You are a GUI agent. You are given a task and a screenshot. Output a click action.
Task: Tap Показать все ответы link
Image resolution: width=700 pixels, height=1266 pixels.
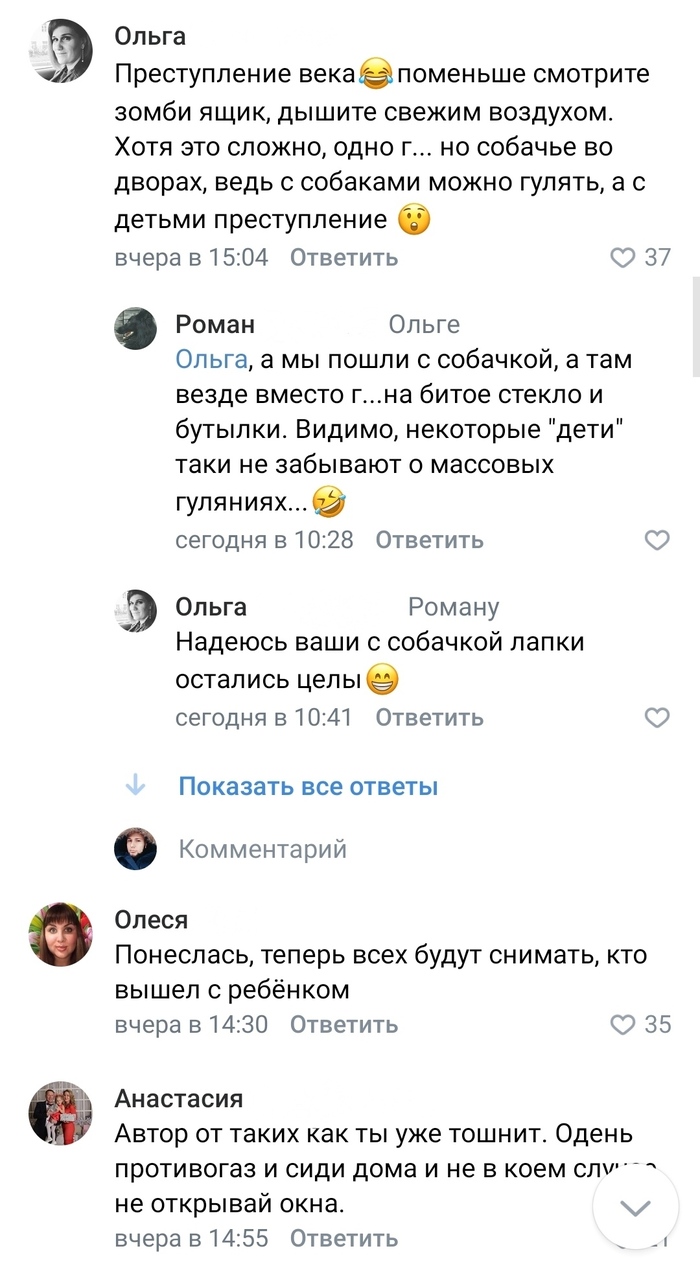coord(308,787)
